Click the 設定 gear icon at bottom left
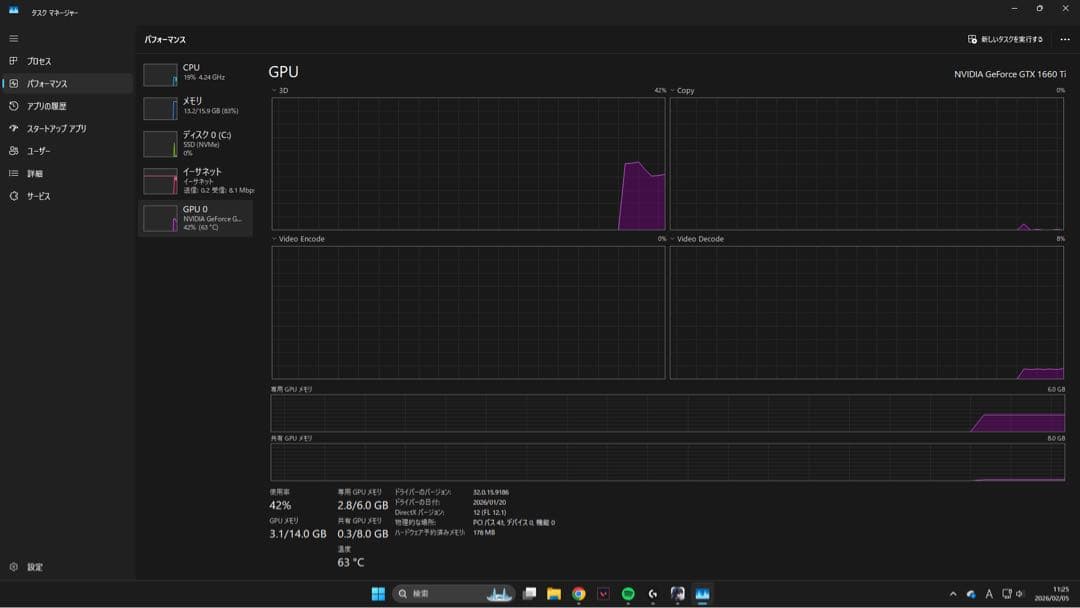The image size is (1080, 608). click(x=14, y=566)
